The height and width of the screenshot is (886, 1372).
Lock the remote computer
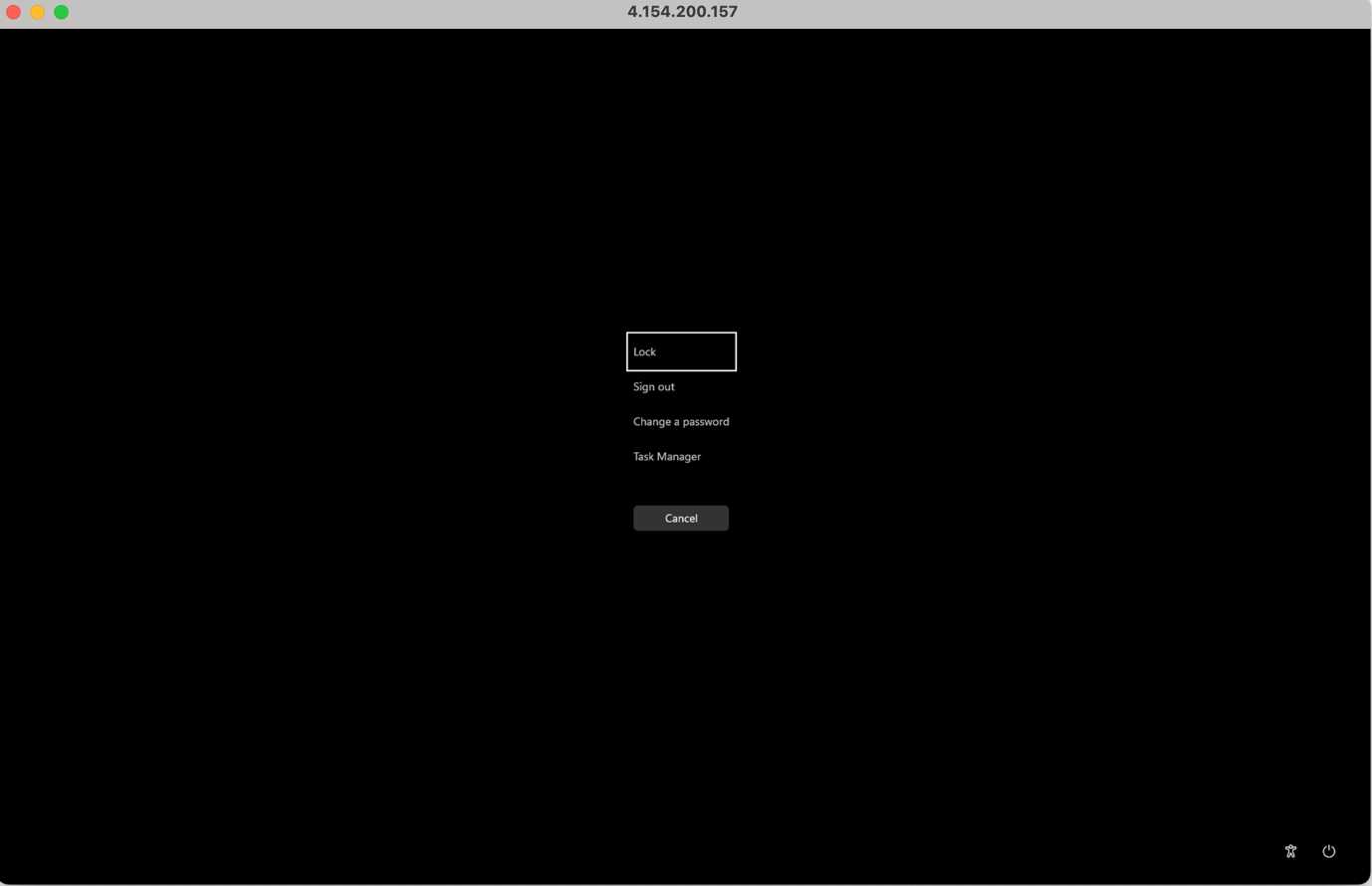681,351
